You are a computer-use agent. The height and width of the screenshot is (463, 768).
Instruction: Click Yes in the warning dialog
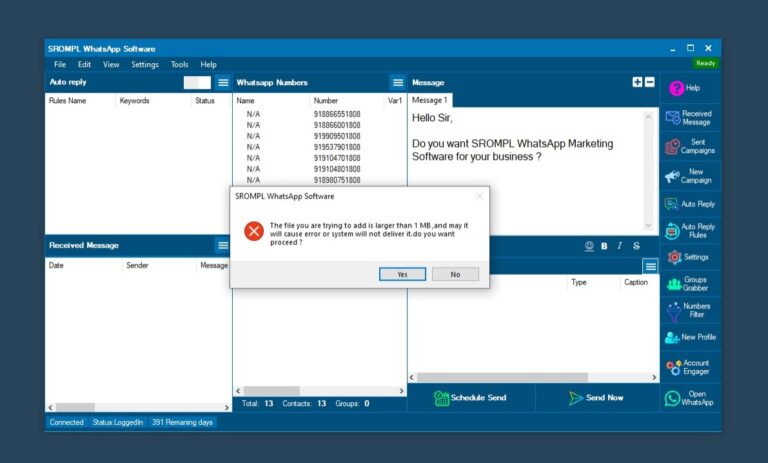(402, 274)
